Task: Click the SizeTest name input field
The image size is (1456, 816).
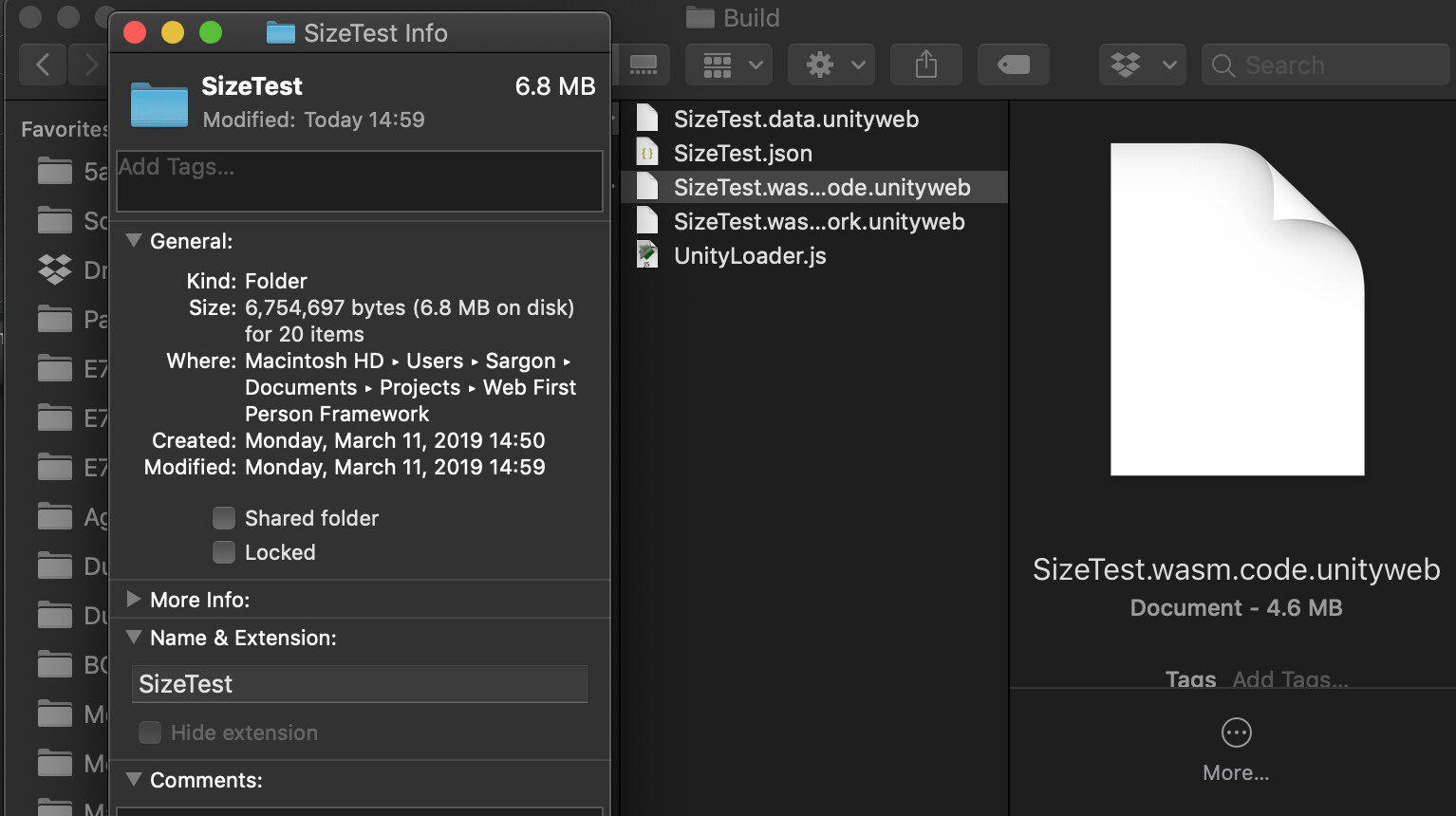Action: pos(359,683)
